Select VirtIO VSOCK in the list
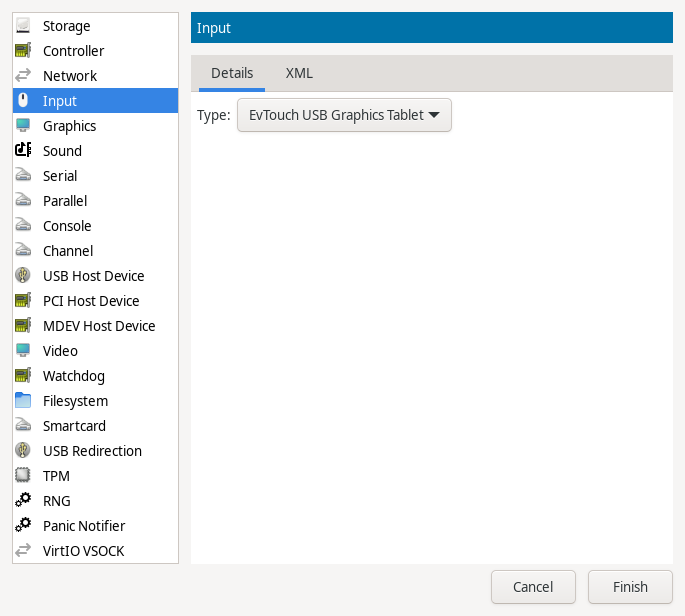This screenshot has width=685, height=616. coord(96,550)
